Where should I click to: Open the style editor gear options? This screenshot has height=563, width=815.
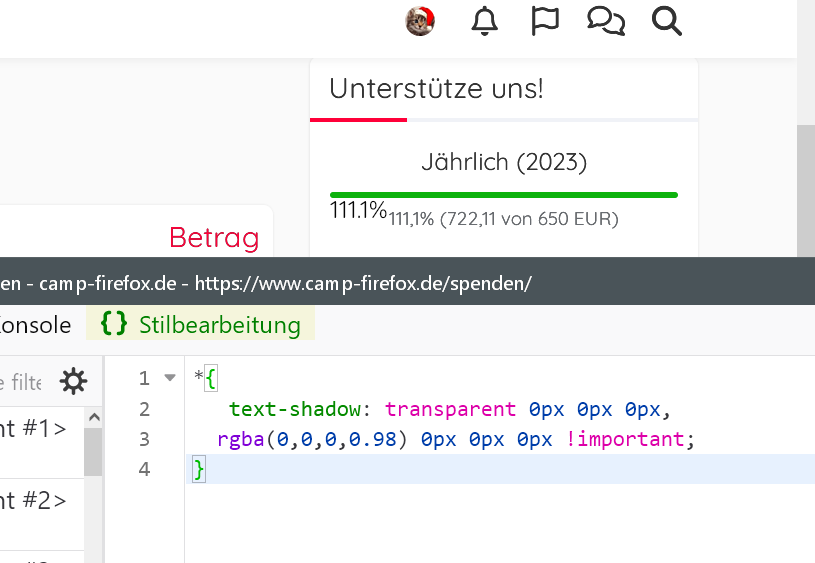[73, 381]
